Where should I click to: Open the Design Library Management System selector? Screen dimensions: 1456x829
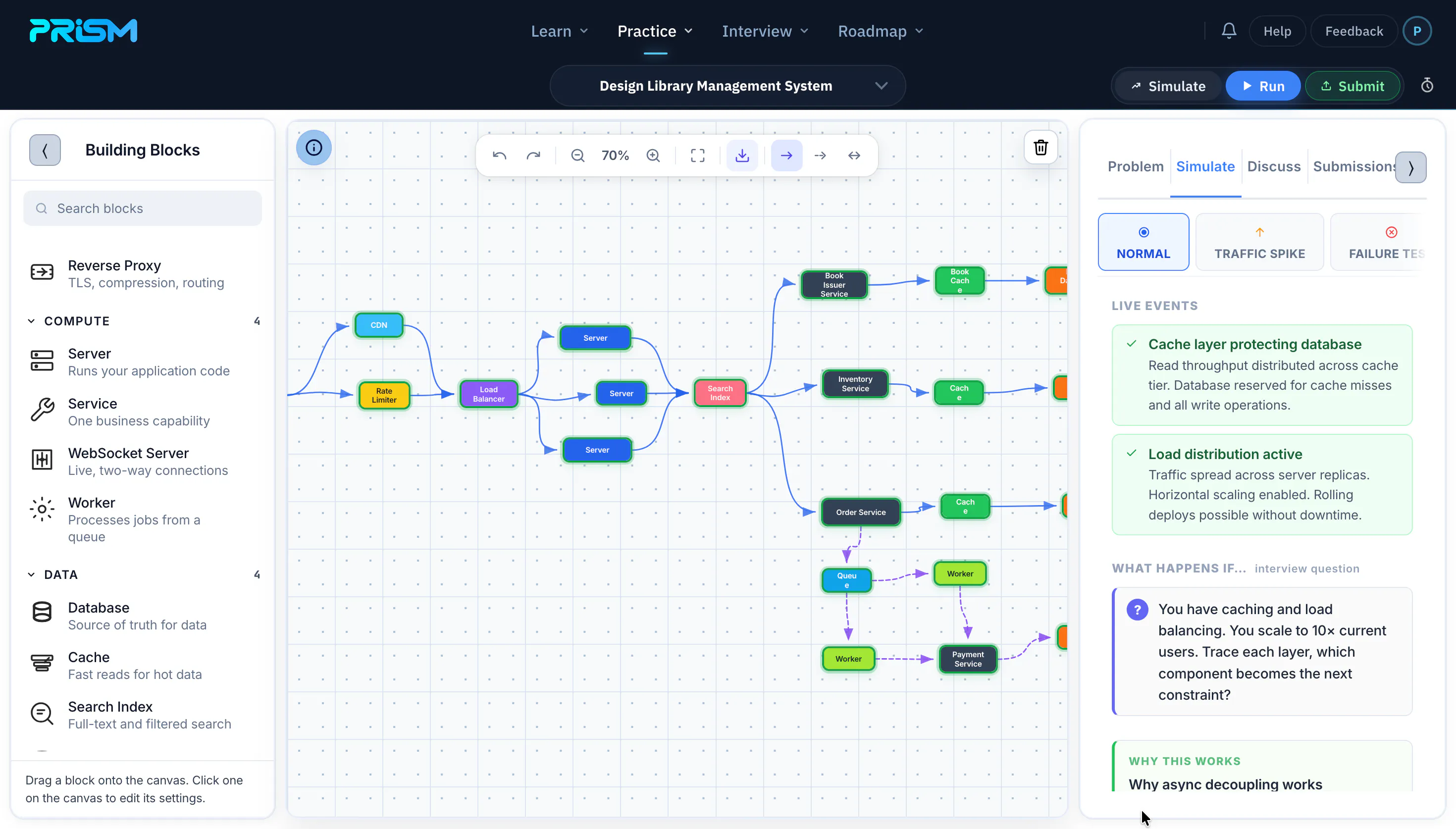pos(728,86)
